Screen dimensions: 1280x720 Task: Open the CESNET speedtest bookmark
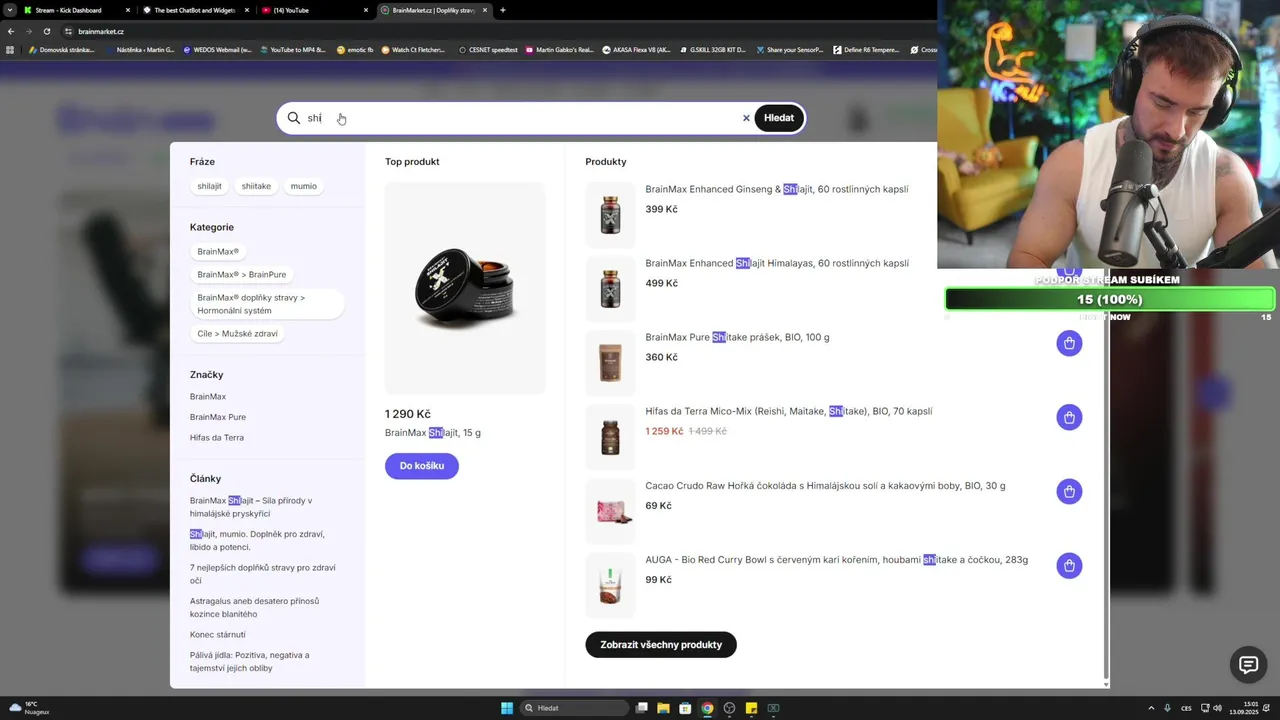488,49
